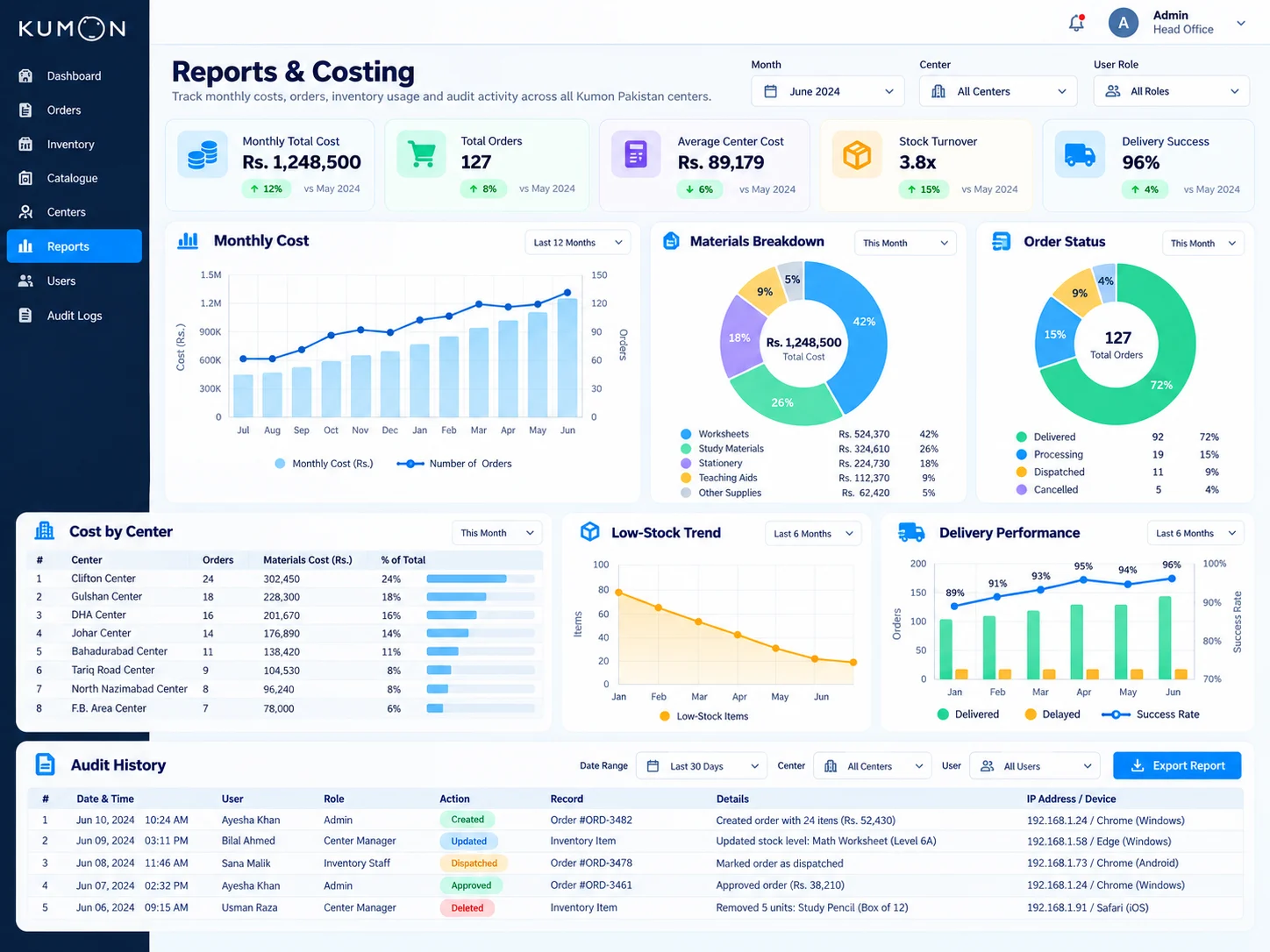Click the notification bell icon
The height and width of the screenshot is (952, 1270).
coord(1076,24)
